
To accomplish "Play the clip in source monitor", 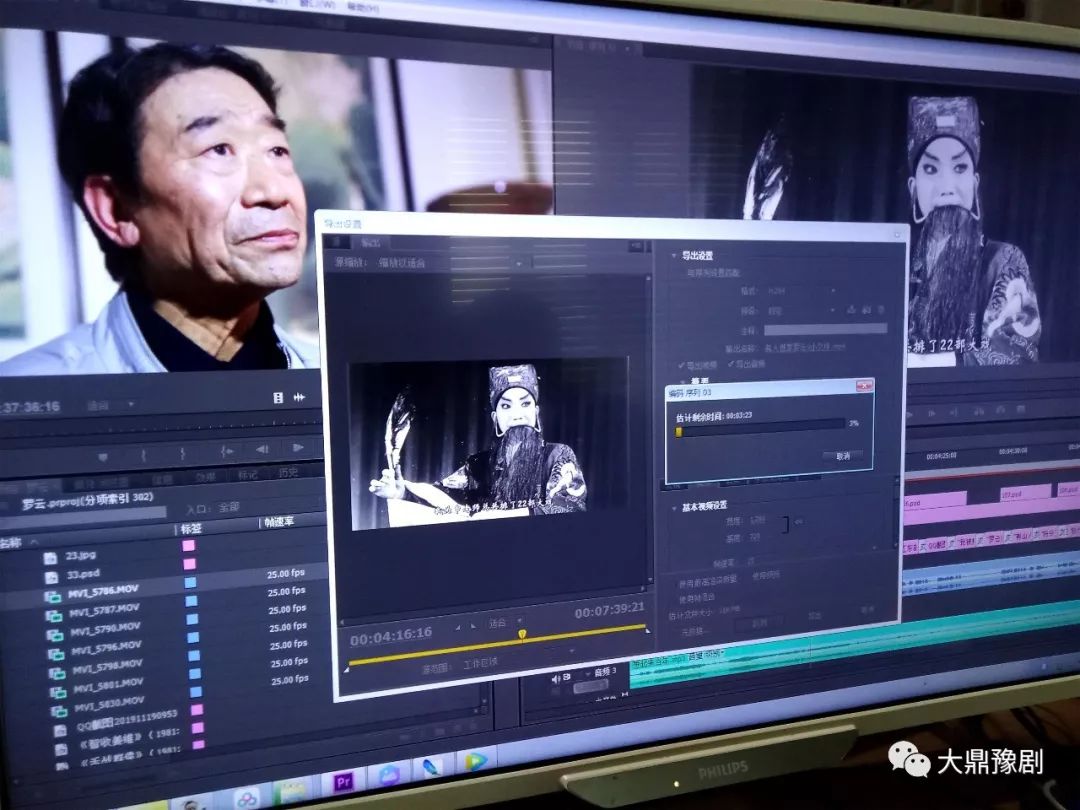I will click(298, 448).
